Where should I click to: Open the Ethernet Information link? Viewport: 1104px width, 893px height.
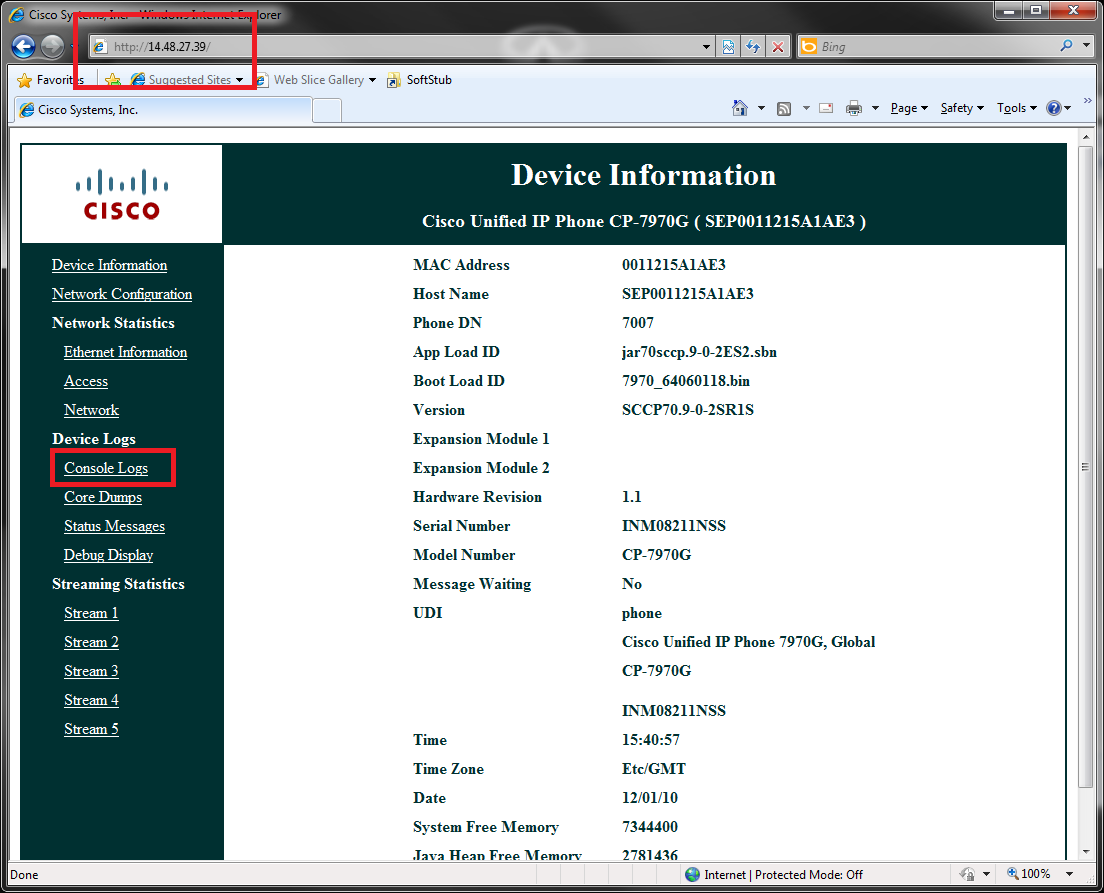(x=125, y=351)
